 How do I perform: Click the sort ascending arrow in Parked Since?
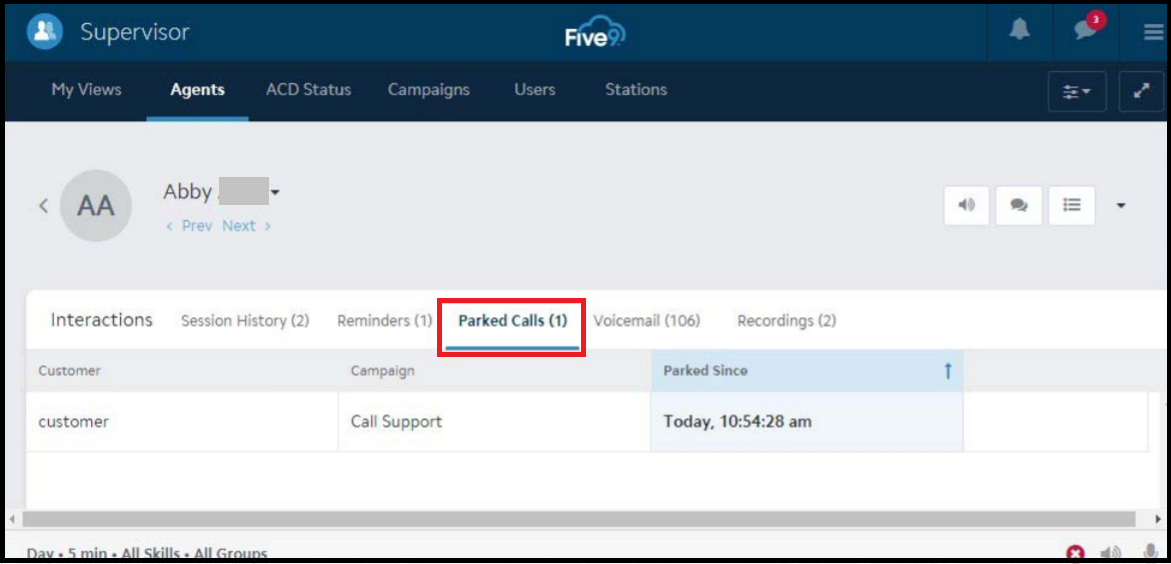click(948, 371)
